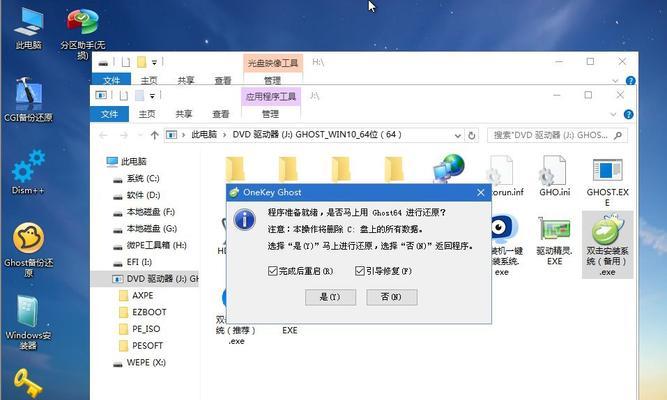Open address bar history dropdown
Image resolution: width=667 pixels, height=400 pixels.
(x=457, y=135)
